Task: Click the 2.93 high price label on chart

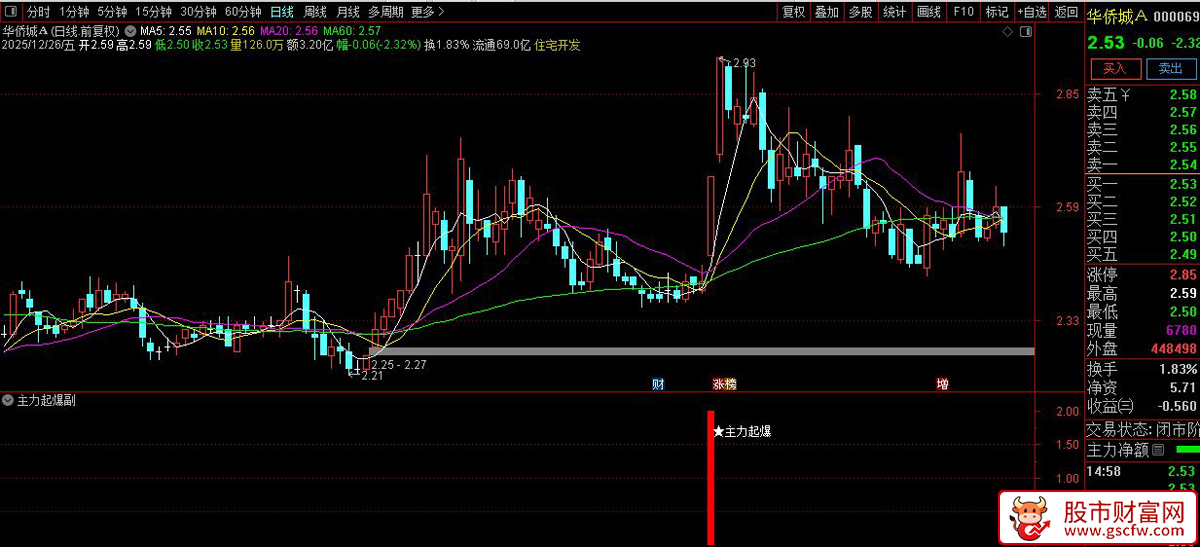Action: pos(743,63)
